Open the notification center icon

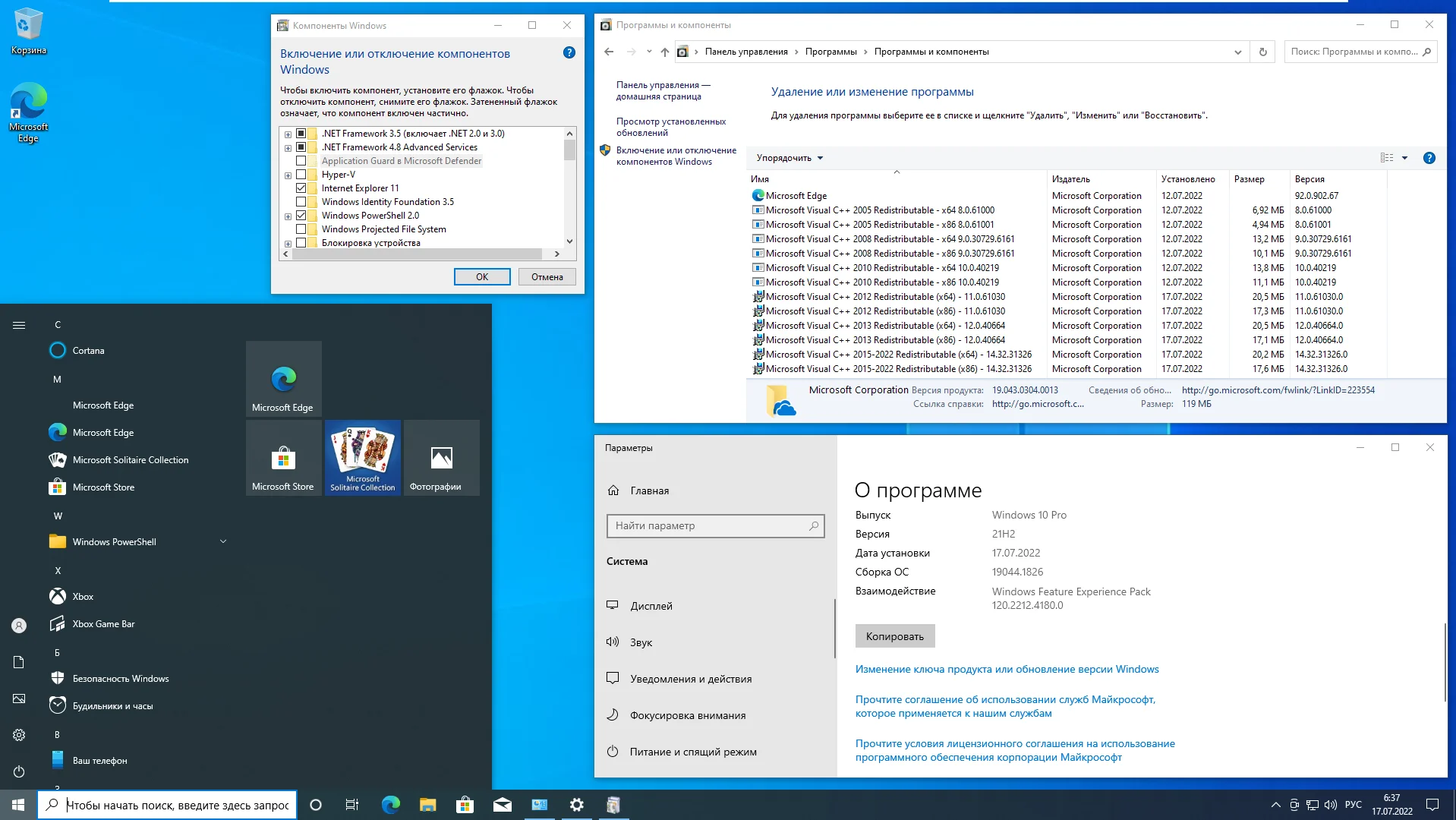pyautogui.click(x=1432, y=805)
